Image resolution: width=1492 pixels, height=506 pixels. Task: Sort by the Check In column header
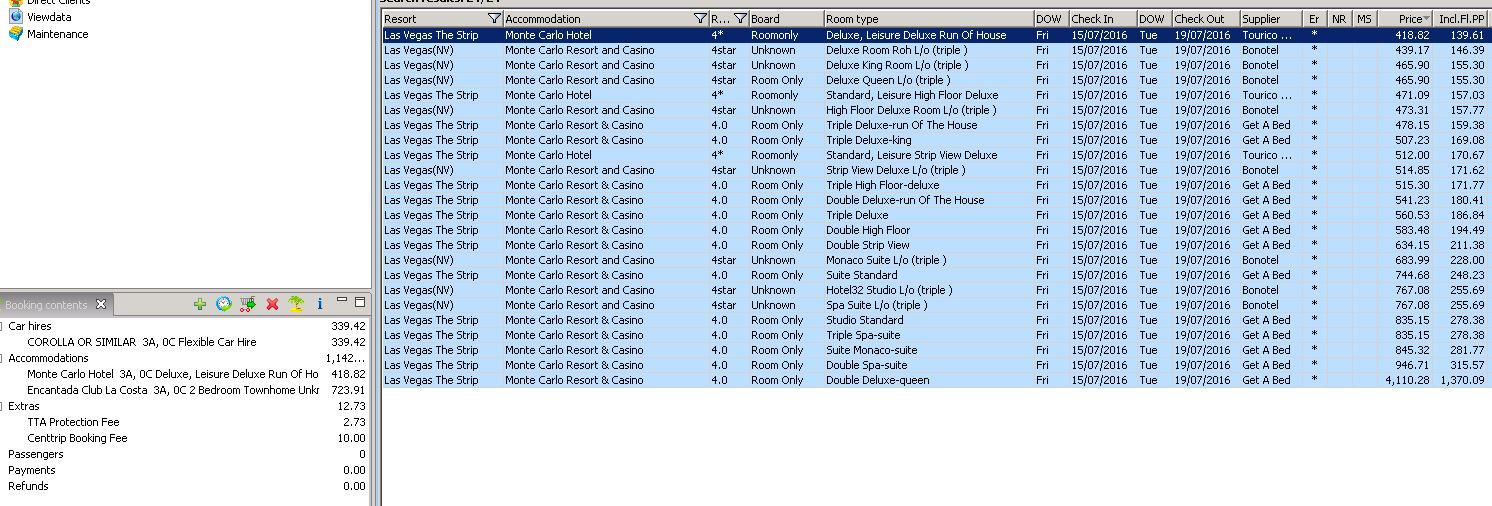tap(1102, 19)
